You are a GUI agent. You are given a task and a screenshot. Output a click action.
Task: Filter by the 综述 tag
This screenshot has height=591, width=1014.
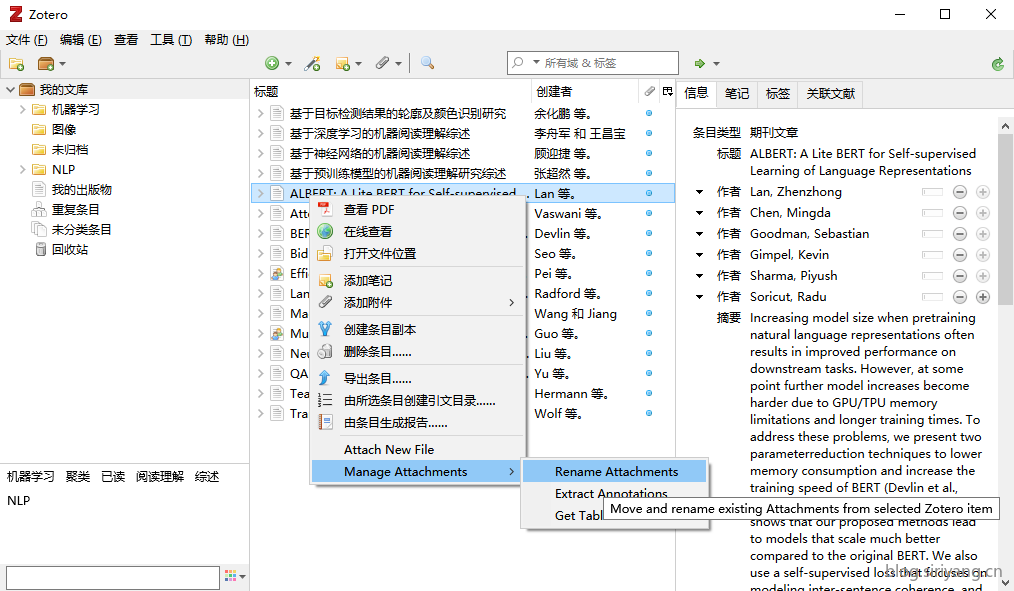click(x=207, y=477)
